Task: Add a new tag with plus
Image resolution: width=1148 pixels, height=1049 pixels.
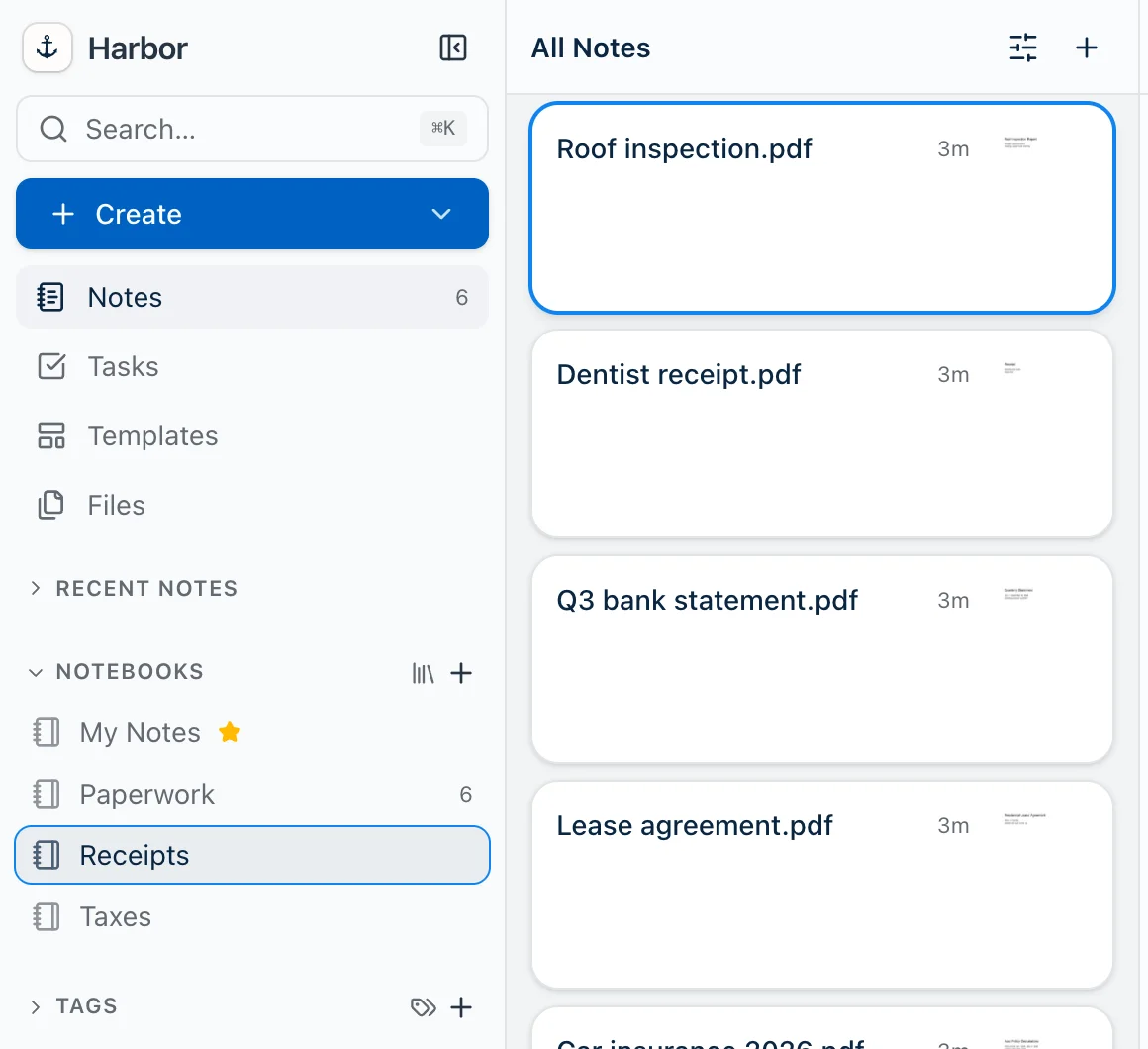Action: point(460,1007)
